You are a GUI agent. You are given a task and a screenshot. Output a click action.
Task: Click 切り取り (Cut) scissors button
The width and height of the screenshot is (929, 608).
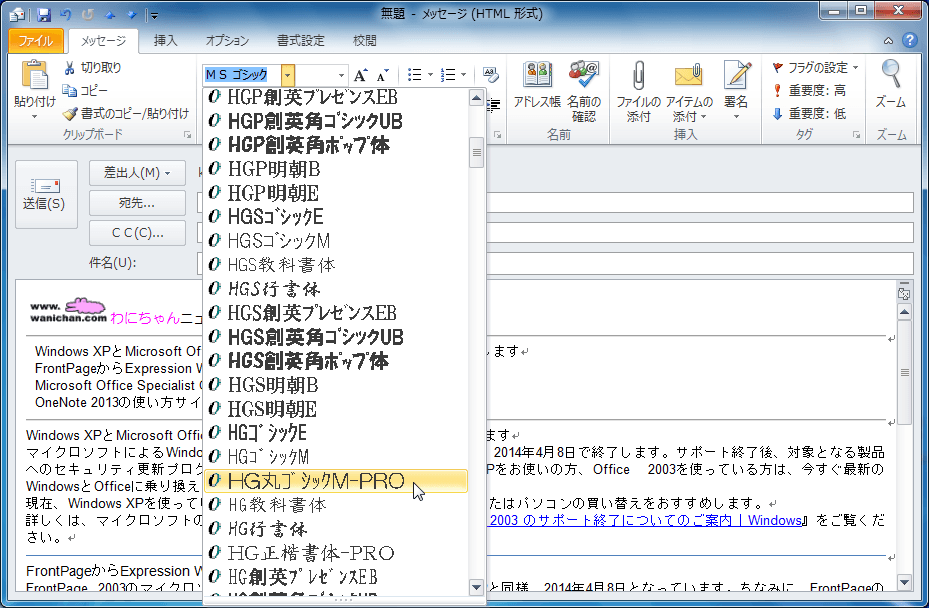[x=92, y=68]
